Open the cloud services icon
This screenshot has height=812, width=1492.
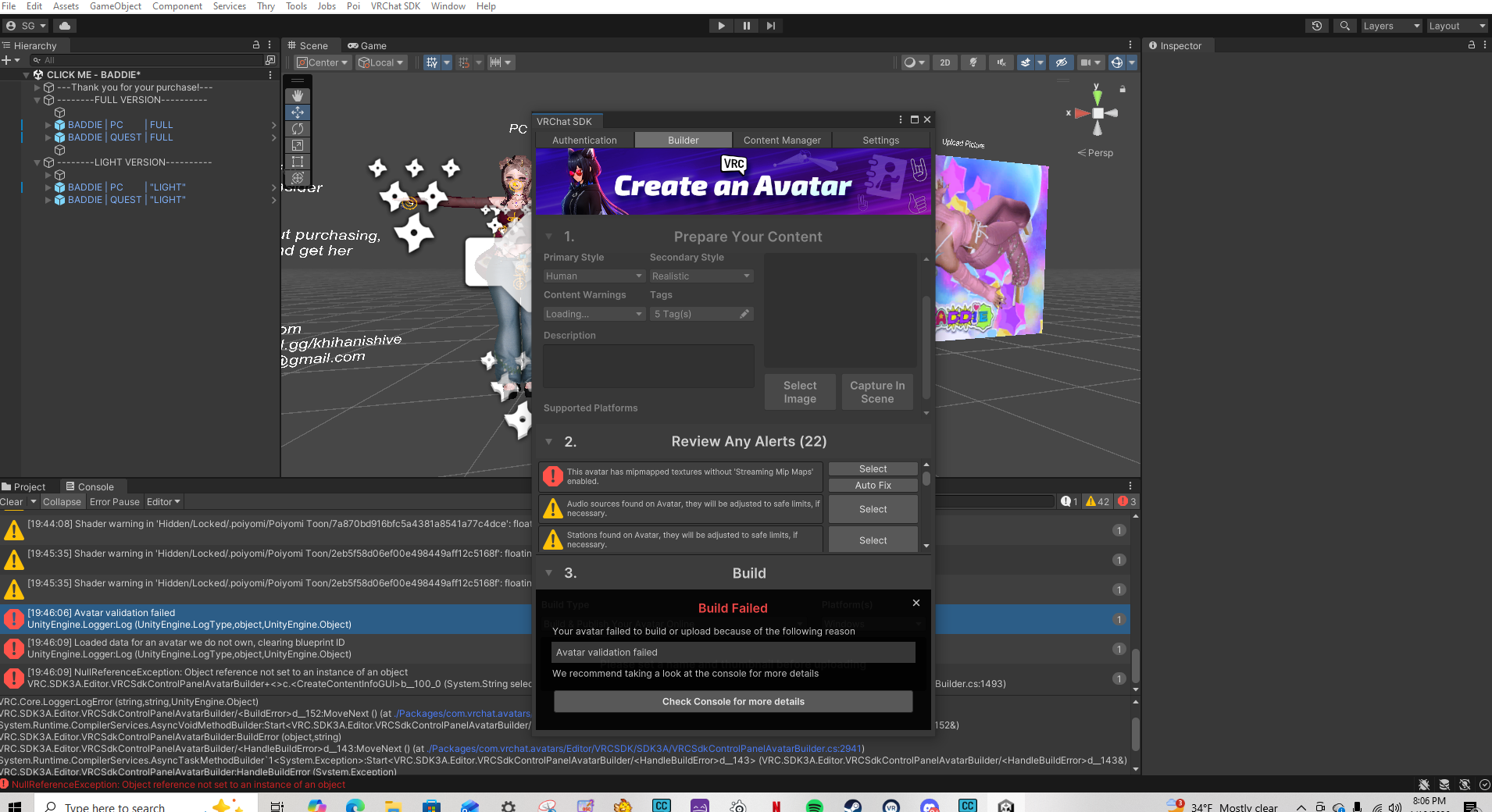(65, 26)
